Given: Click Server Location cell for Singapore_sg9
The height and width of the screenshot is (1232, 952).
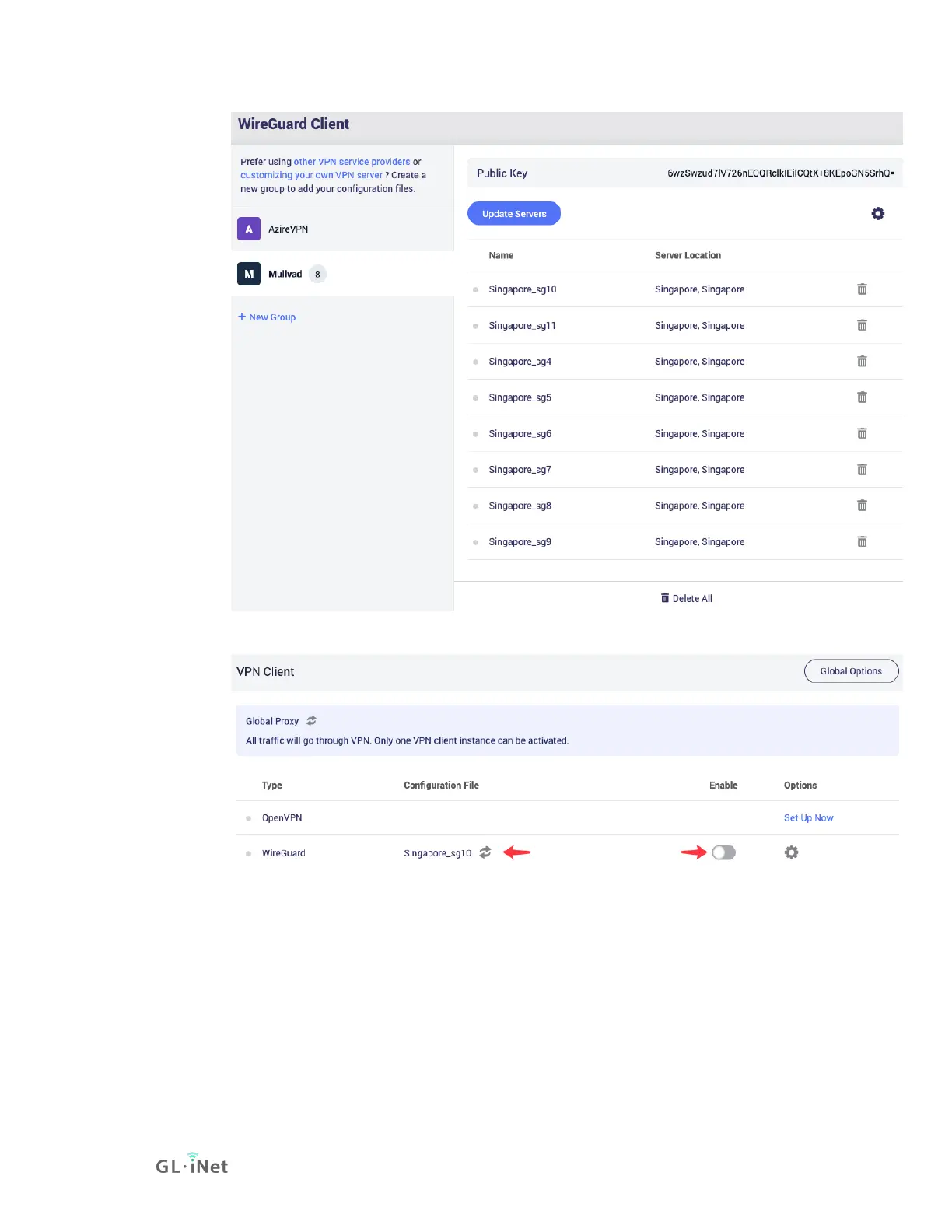Looking at the screenshot, I should 699,542.
